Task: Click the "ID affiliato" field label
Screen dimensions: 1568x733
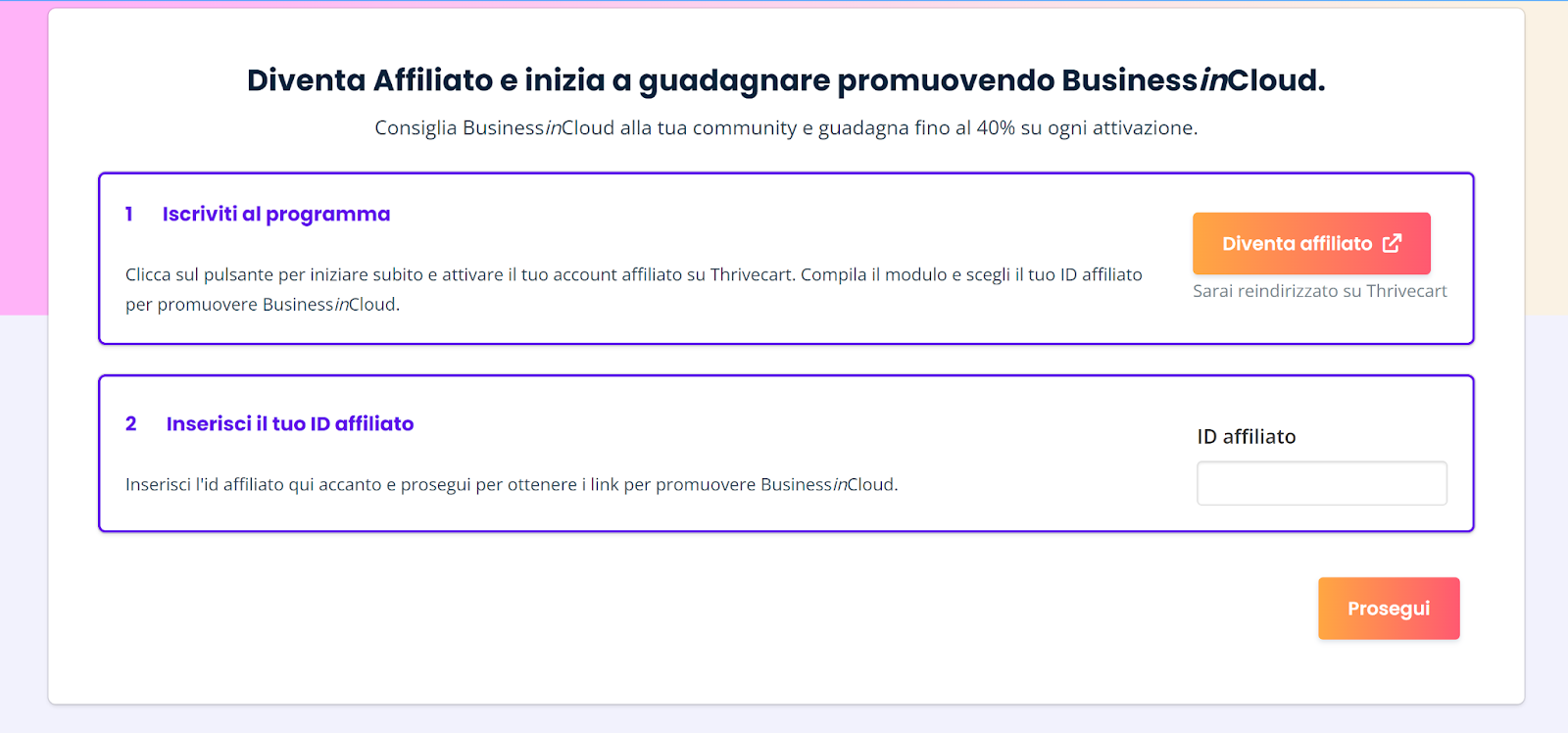Action: click(x=1246, y=437)
